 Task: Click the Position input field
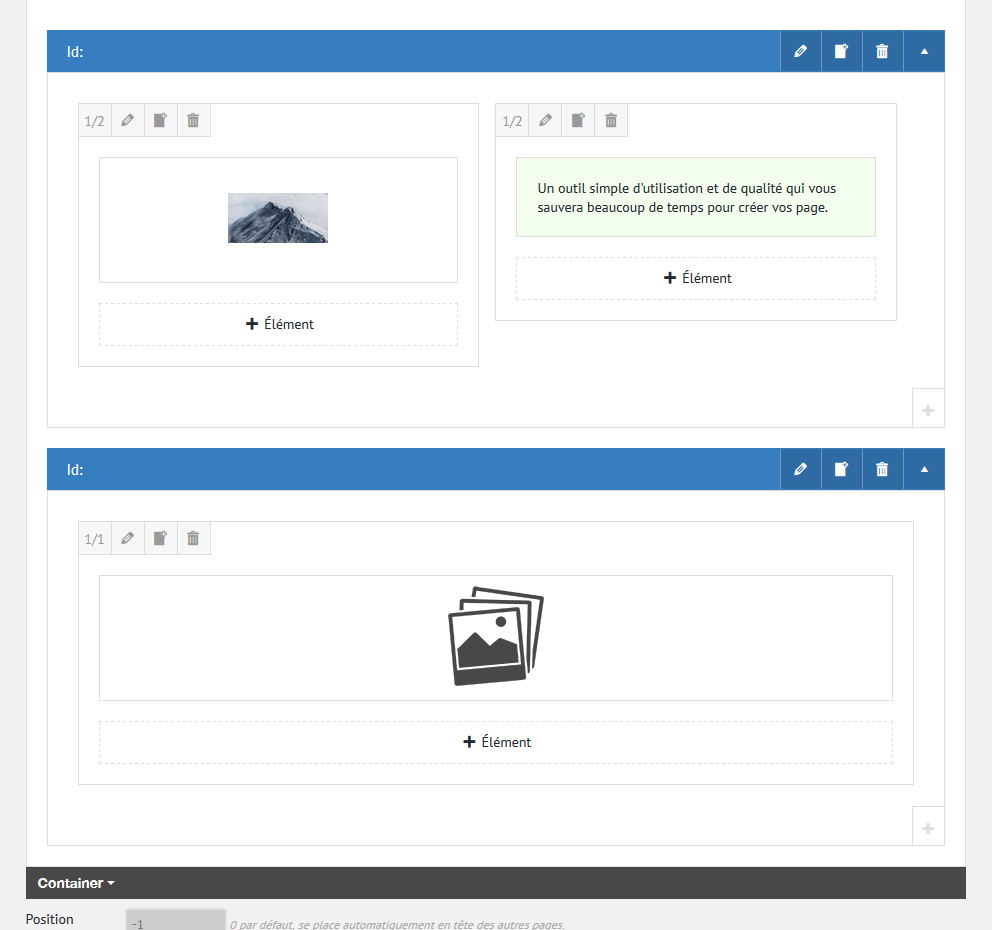[175, 921]
